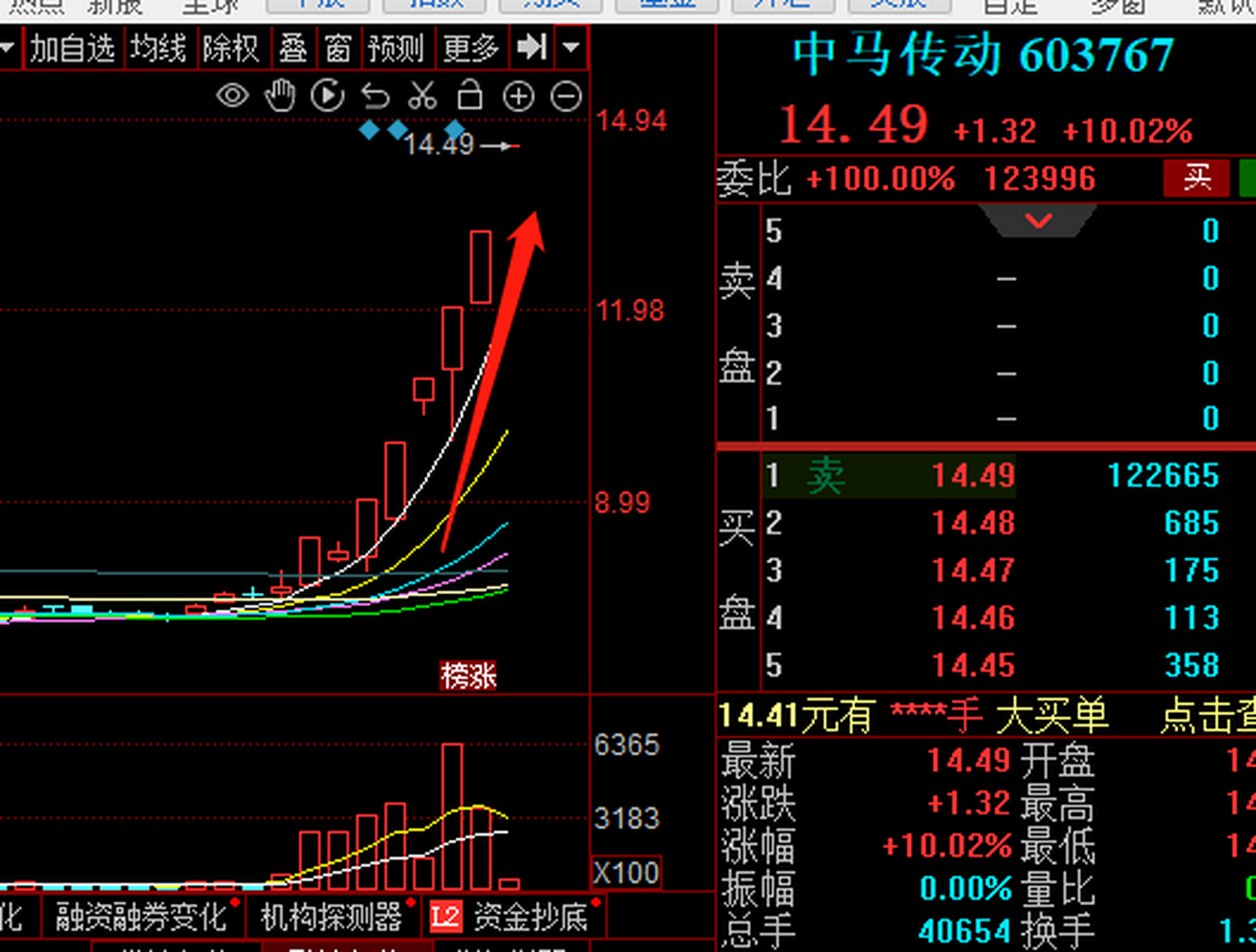Click 加自选 to add to watchlist
The width and height of the screenshot is (1256, 952).
pos(73,48)
